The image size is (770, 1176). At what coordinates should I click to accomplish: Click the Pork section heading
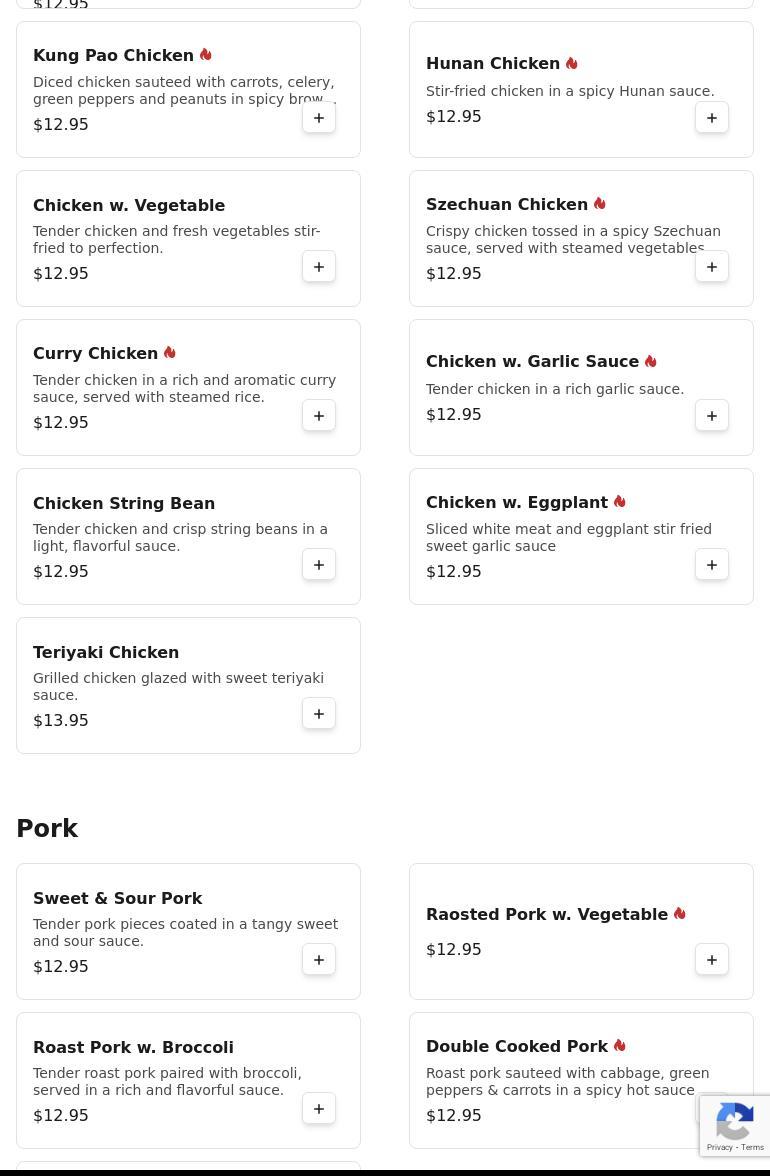[x=47, y=829]
